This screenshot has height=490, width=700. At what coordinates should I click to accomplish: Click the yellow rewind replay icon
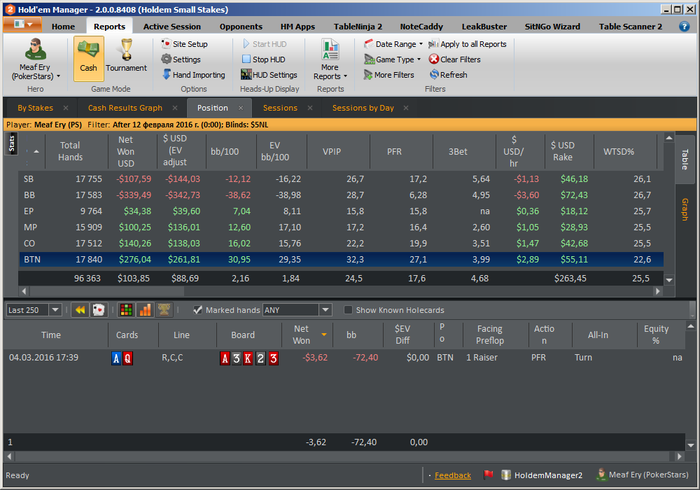tap(80, 310)
